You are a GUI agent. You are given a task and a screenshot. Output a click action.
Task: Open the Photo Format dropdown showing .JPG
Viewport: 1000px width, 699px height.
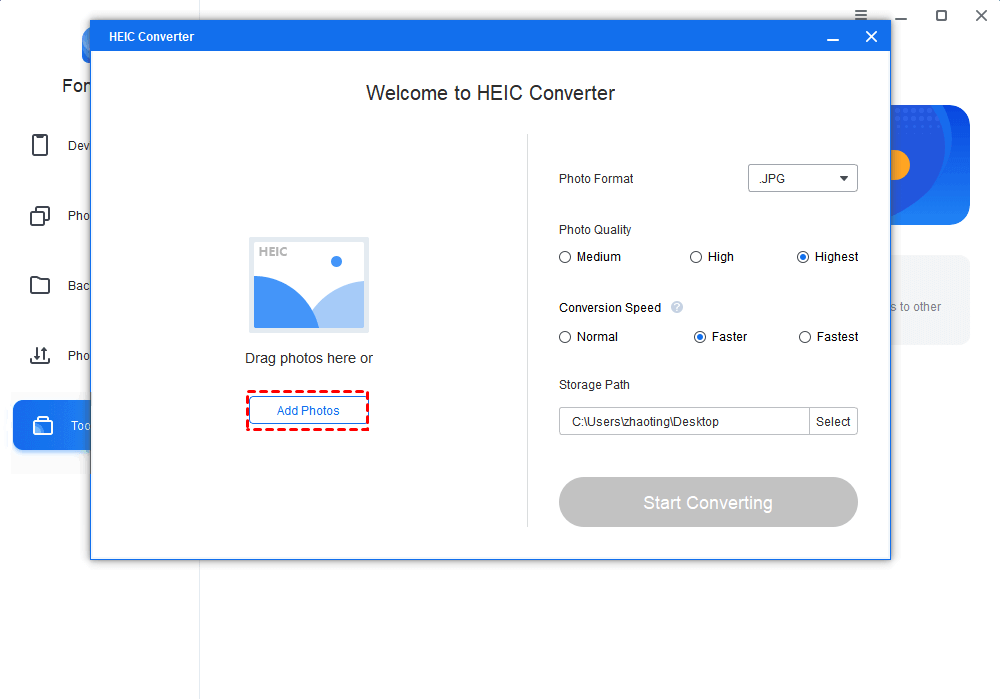803,178
